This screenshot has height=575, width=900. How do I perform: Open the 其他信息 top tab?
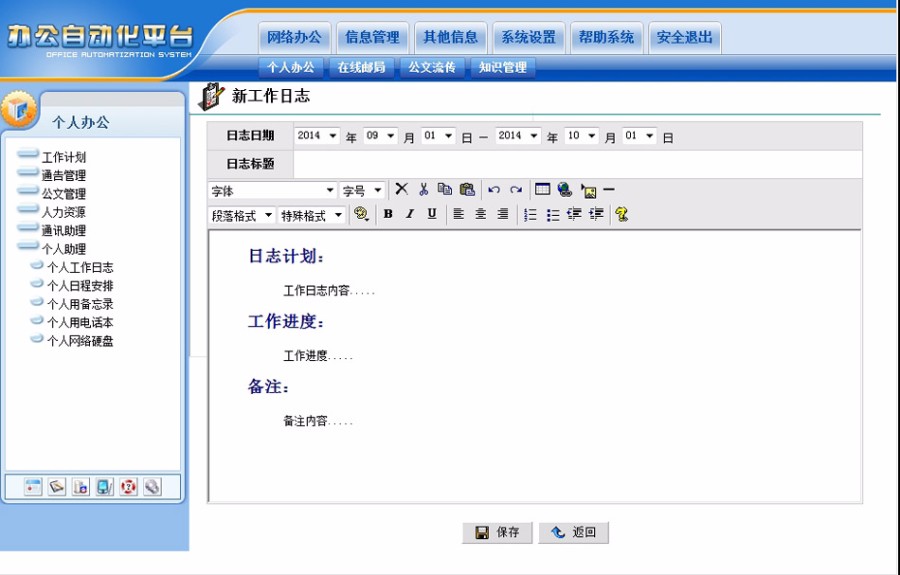pos(451,38)
